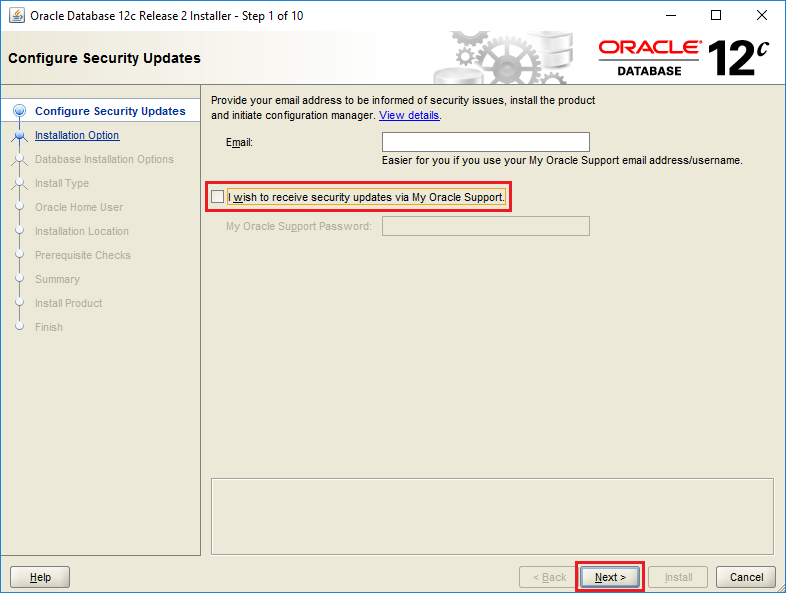Click the Oracle Database 12c logo
Image resolution: width=786 pixels, height=593 pixels.
click(684, 58)
